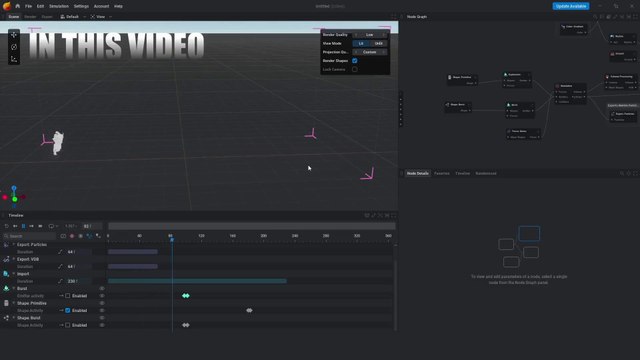Click the Burst emitter icon in timeline
The height and width of the screenshot is (360, 640).
(x=6, y=288)
